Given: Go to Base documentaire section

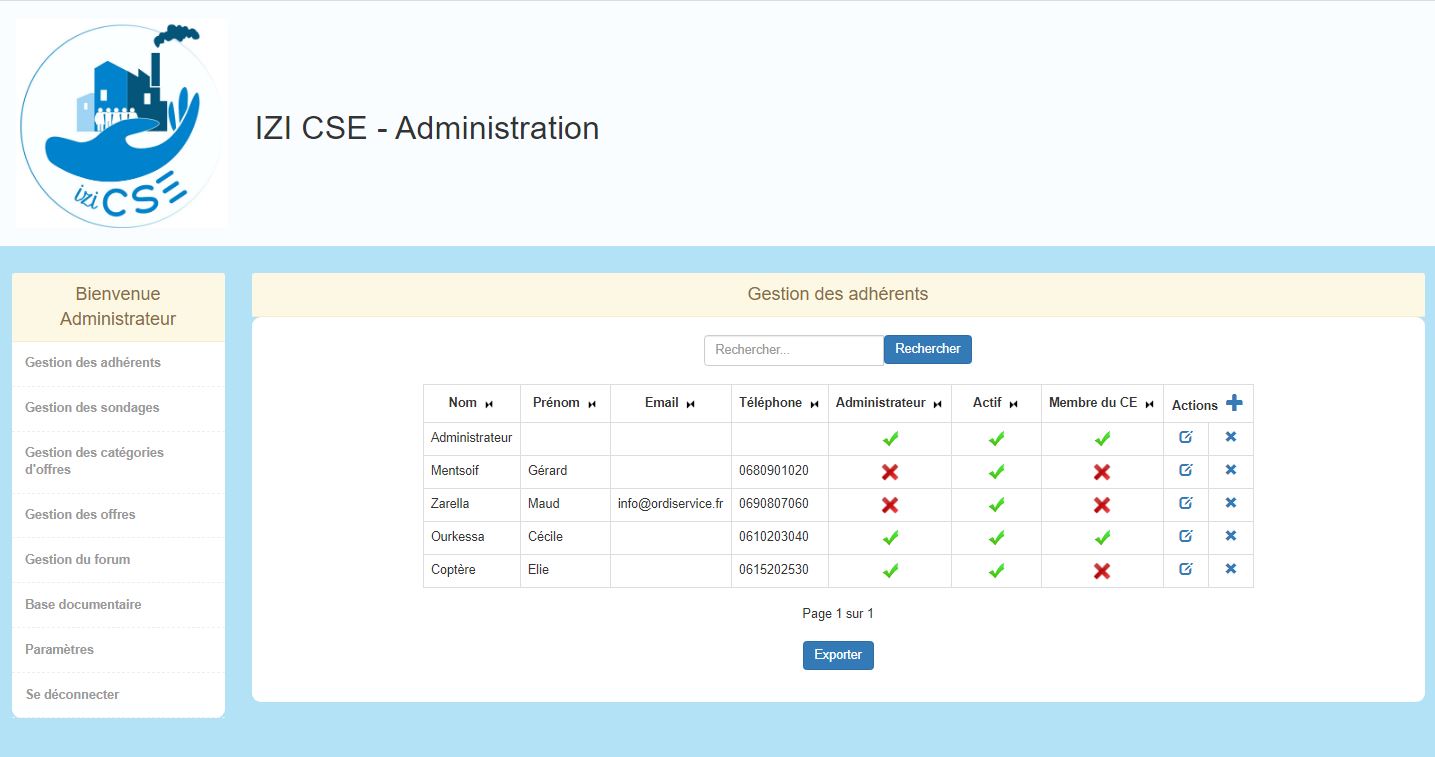Looking at the screenshot, I should pyautogui.click(x=83, y=605).
